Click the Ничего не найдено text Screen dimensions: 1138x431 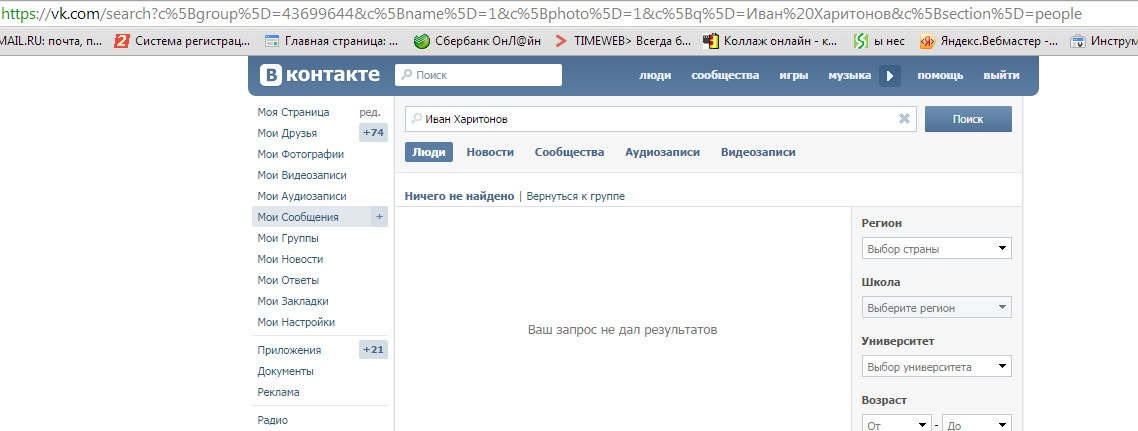459,196
